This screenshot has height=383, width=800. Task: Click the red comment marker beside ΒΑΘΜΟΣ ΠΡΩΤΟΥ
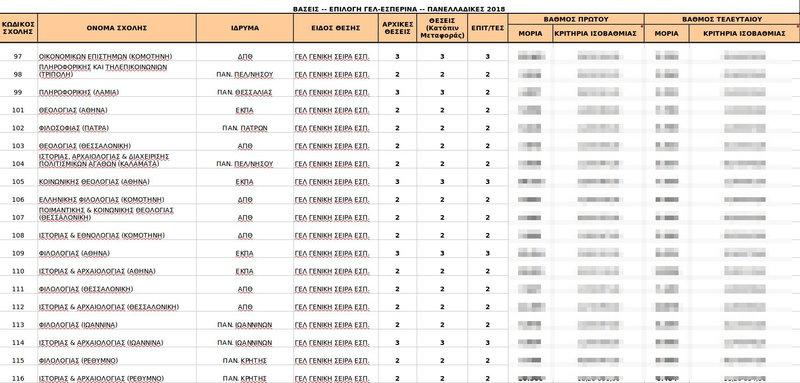pyautogui.click(x=642, y=26)
